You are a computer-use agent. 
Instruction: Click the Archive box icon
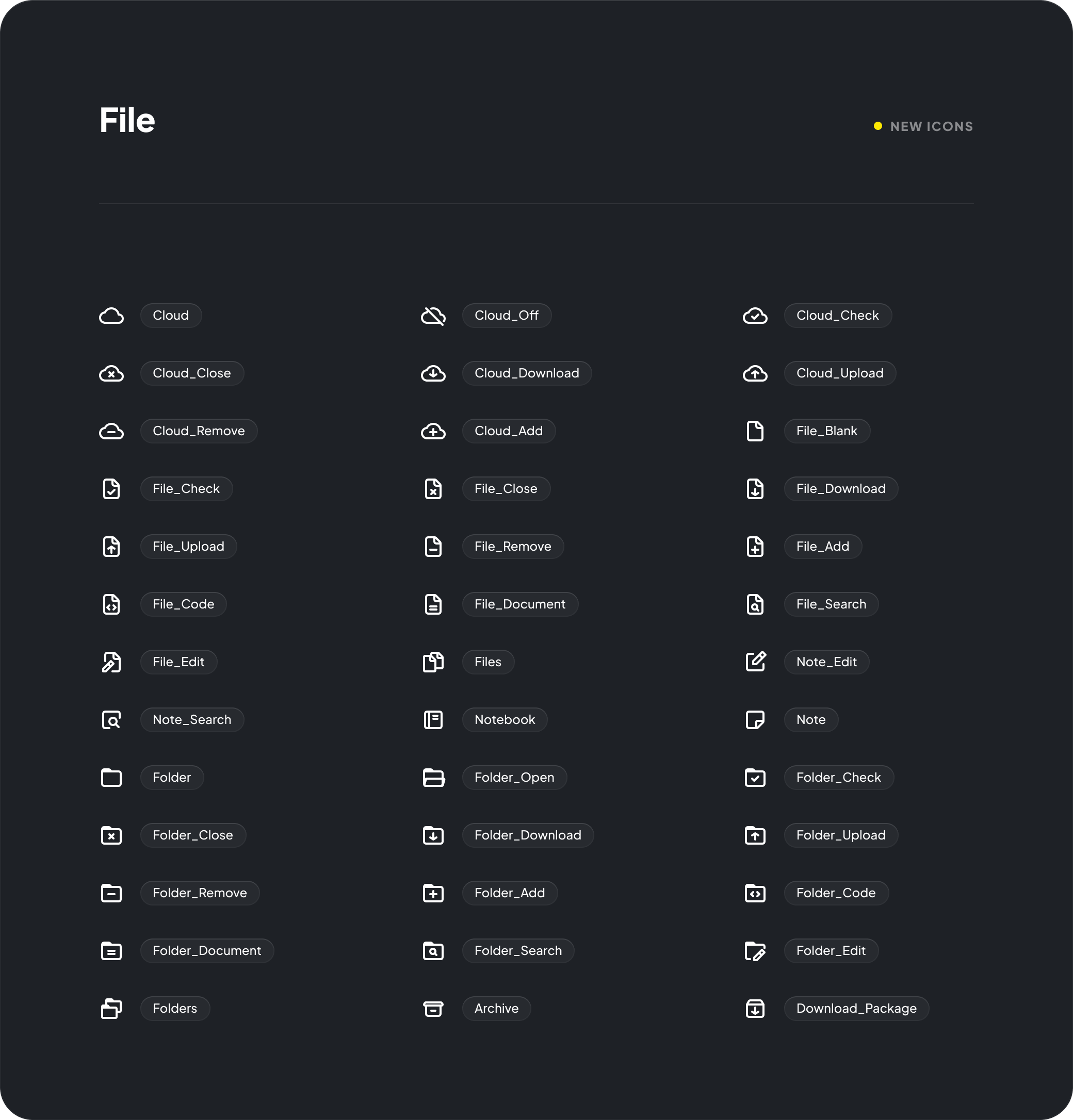pyautogui.click(x=433, y=1009)
